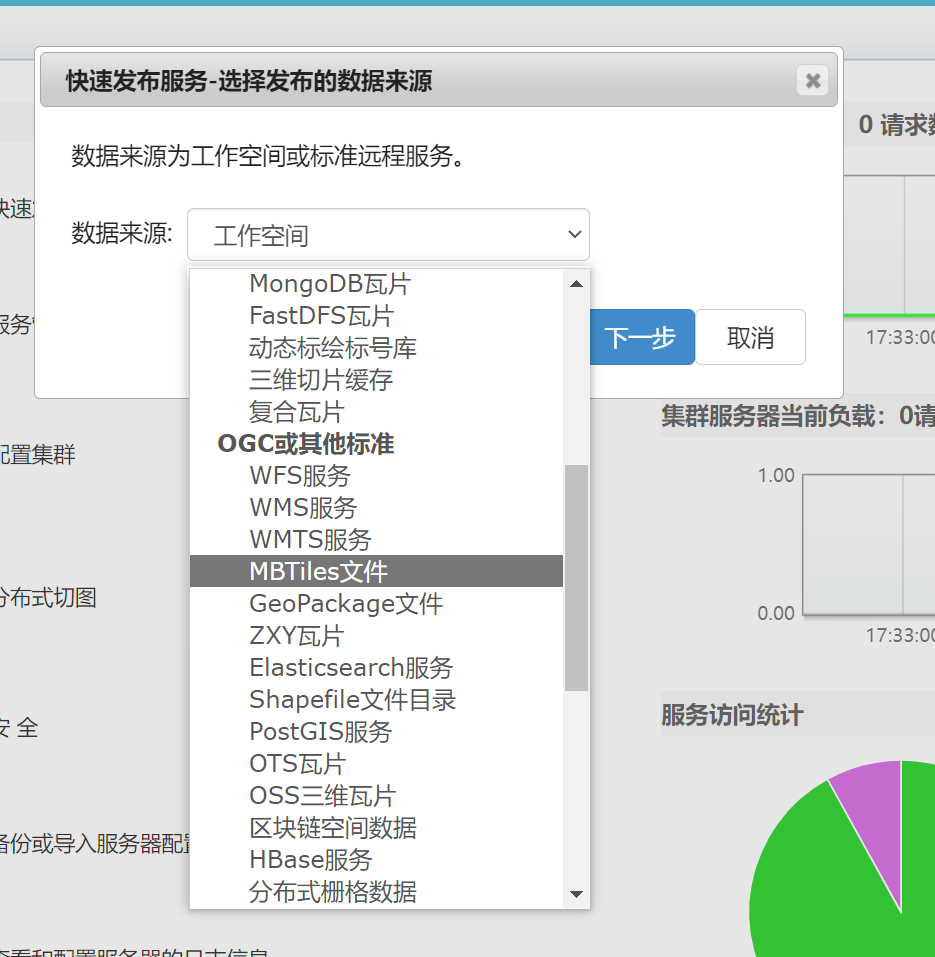Click the dropdown list scroll down arrow
This screenshot has width=935, height=957.
click(x=576, y=894)
